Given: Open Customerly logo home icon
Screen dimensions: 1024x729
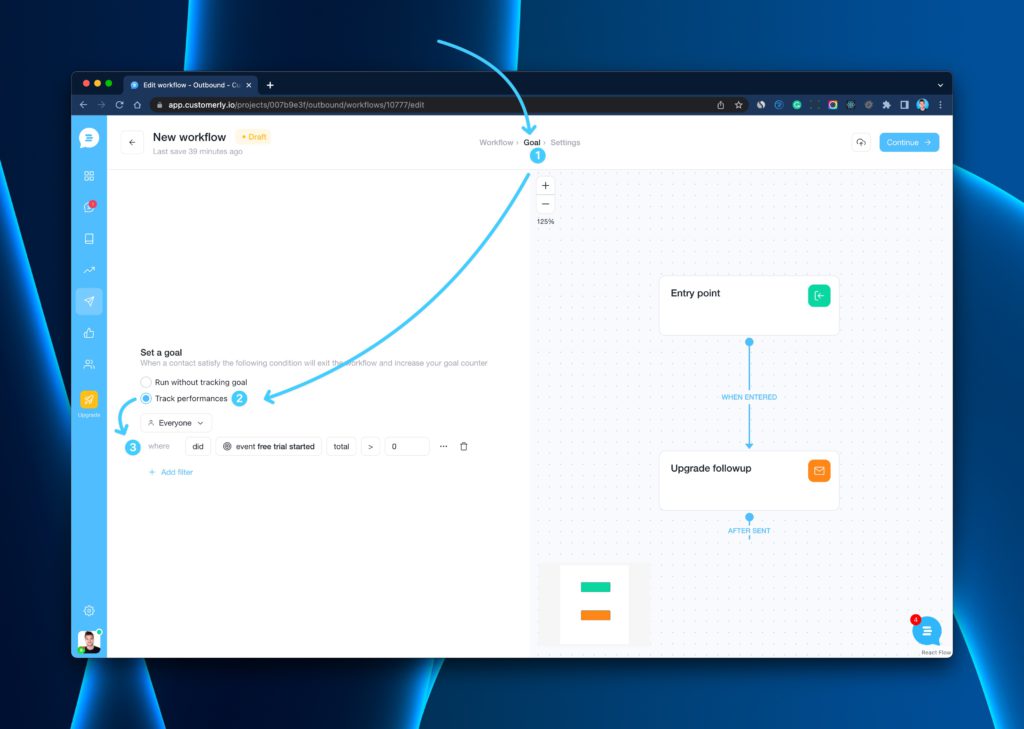Looking at the screenshot, I should click(x=89, y=138).
